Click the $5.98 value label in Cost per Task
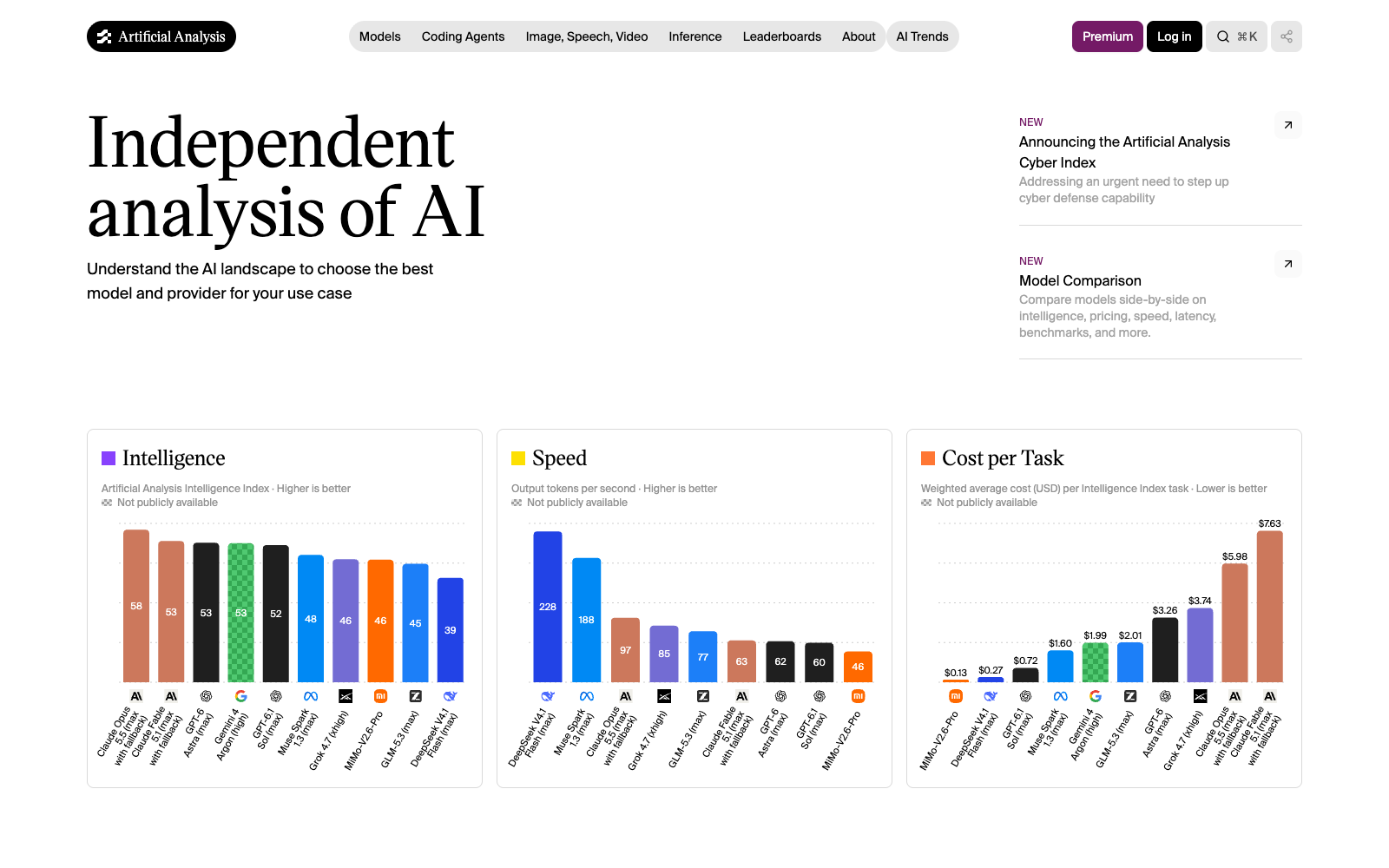 pyautogui.click(x=1234, y=556)
